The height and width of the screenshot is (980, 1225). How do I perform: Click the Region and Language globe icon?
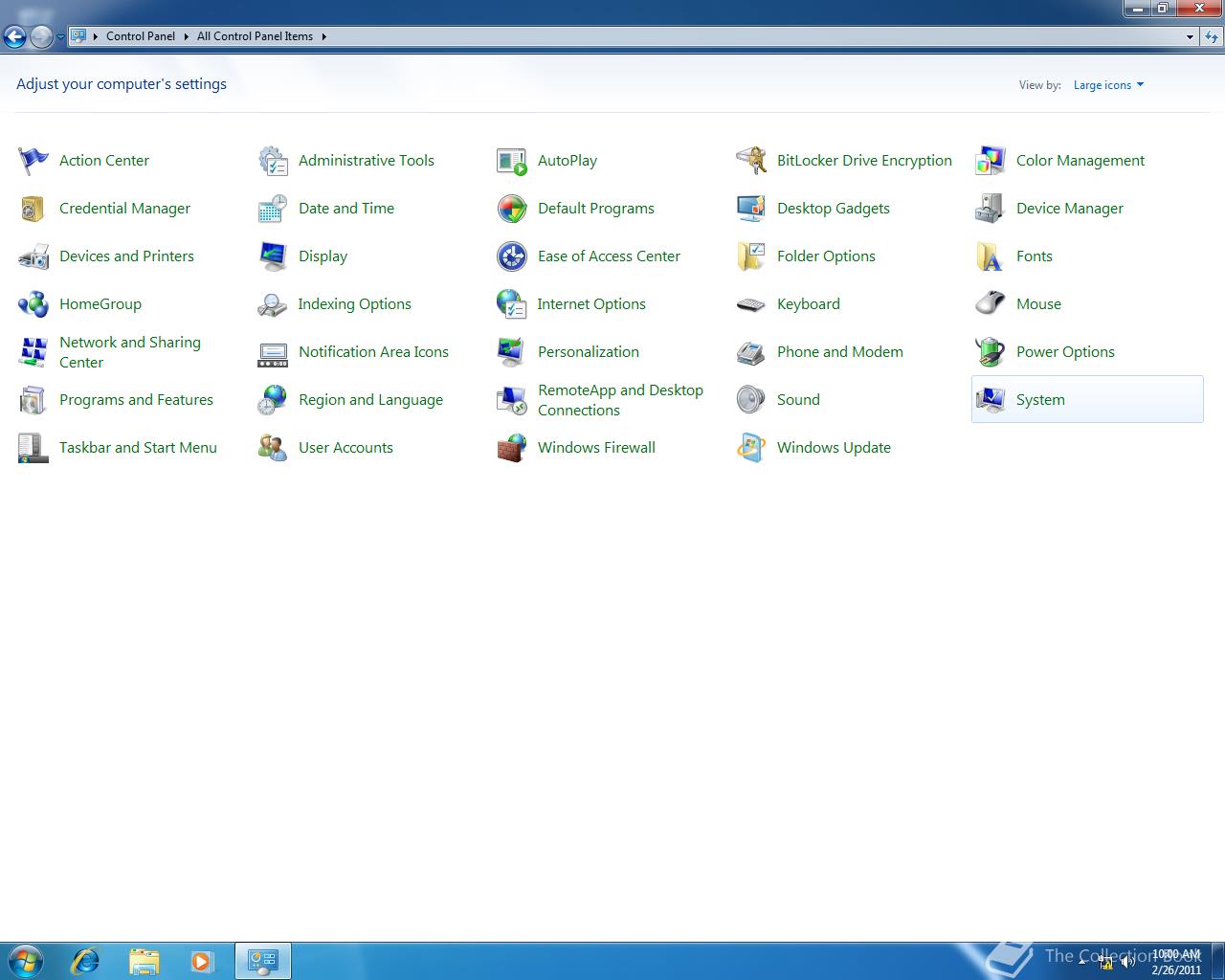[273, 400]
